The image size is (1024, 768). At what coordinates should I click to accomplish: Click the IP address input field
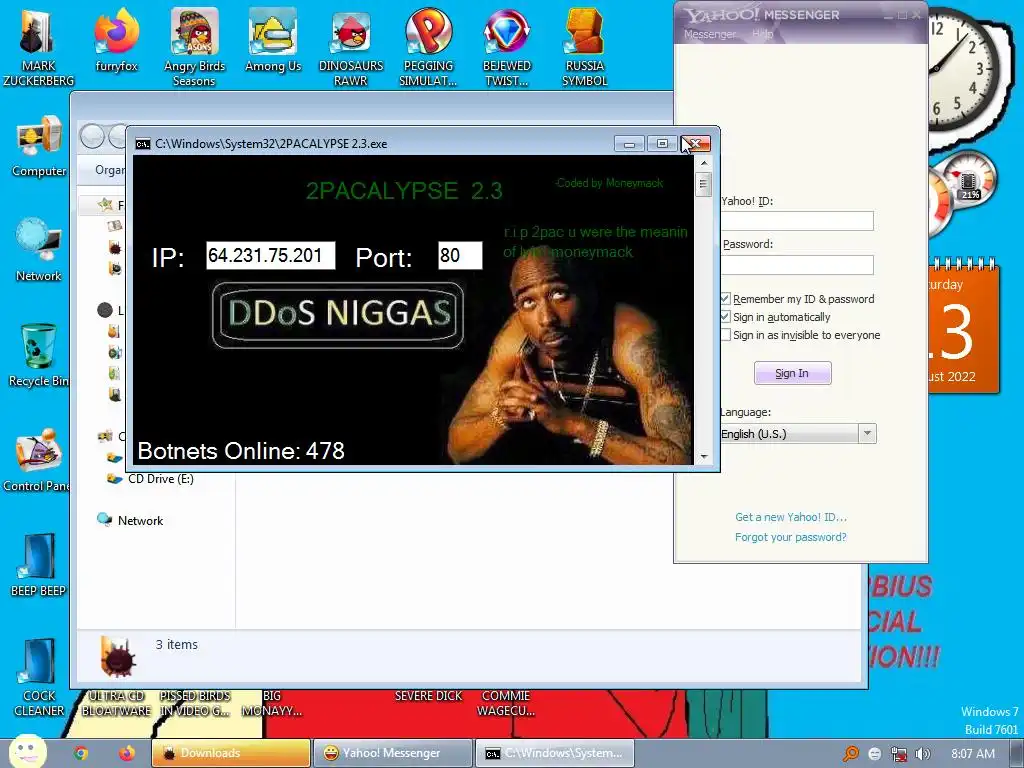click(270, 255)
